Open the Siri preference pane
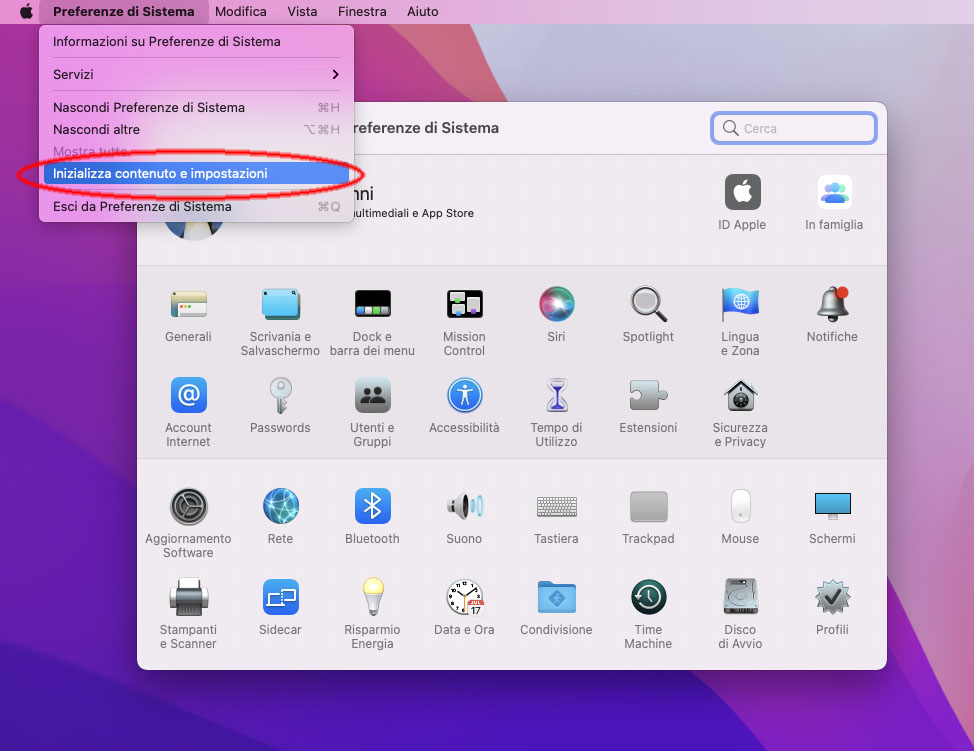Screen dimensions: 974x751 click(x=557, y=304)
